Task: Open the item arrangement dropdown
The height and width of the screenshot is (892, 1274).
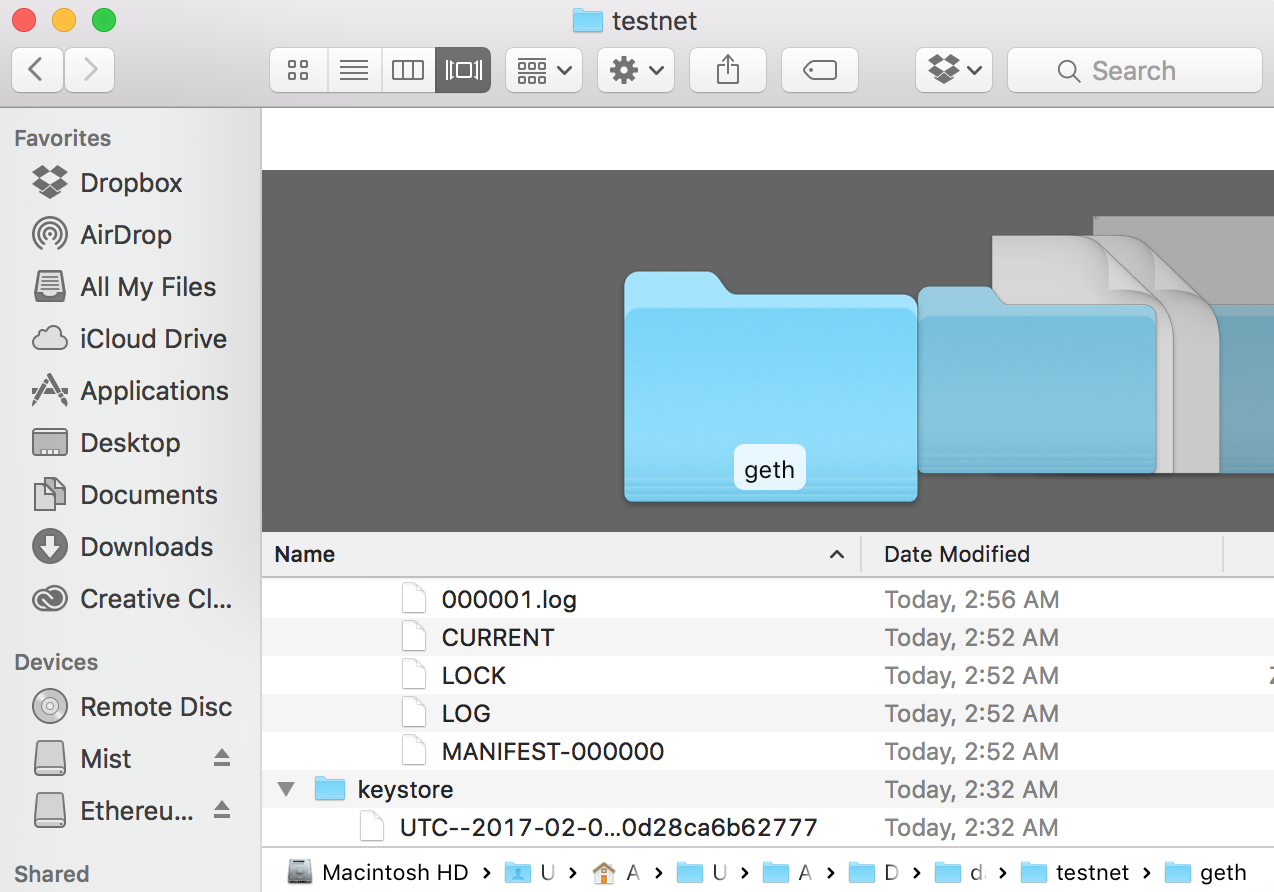Action: point(544,70)
